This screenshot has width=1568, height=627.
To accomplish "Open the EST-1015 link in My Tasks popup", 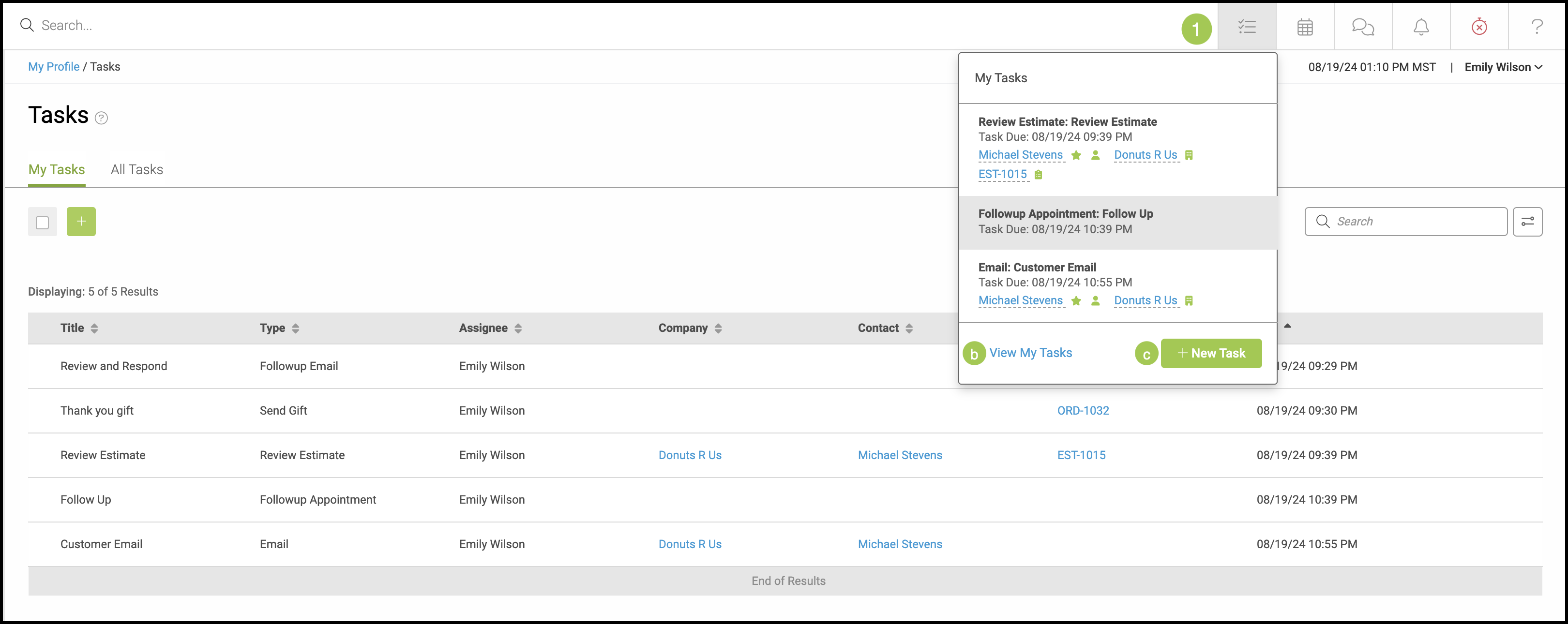I will click(x=1002, y=174).
